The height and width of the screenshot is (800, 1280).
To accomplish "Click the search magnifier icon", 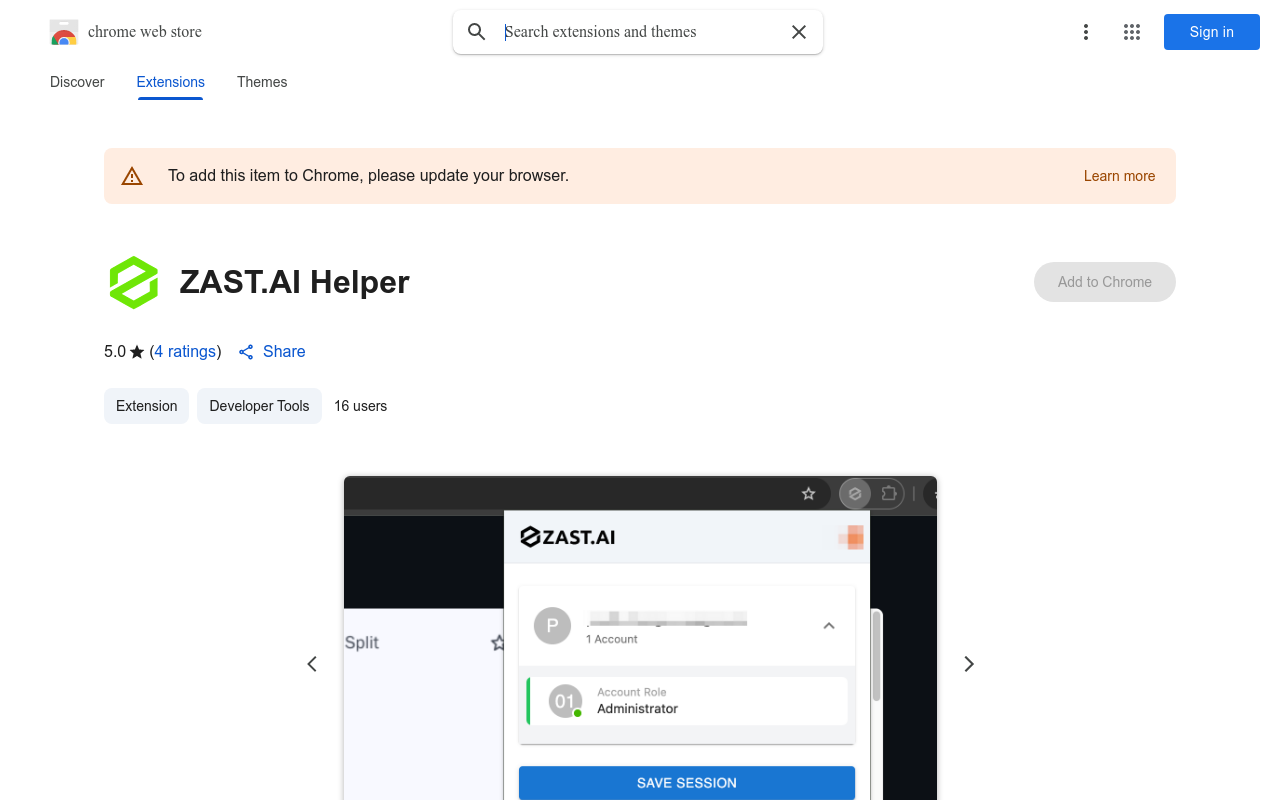I will (x=477, y=32).
